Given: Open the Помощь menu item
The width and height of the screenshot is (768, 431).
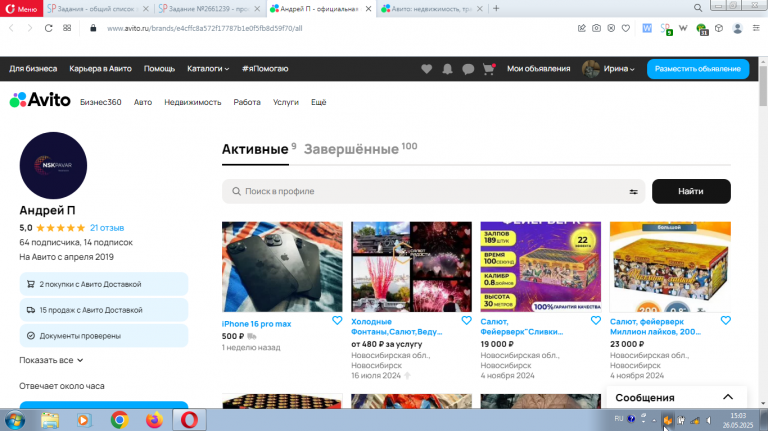Looking at the screenshot, I should point(159,69).
